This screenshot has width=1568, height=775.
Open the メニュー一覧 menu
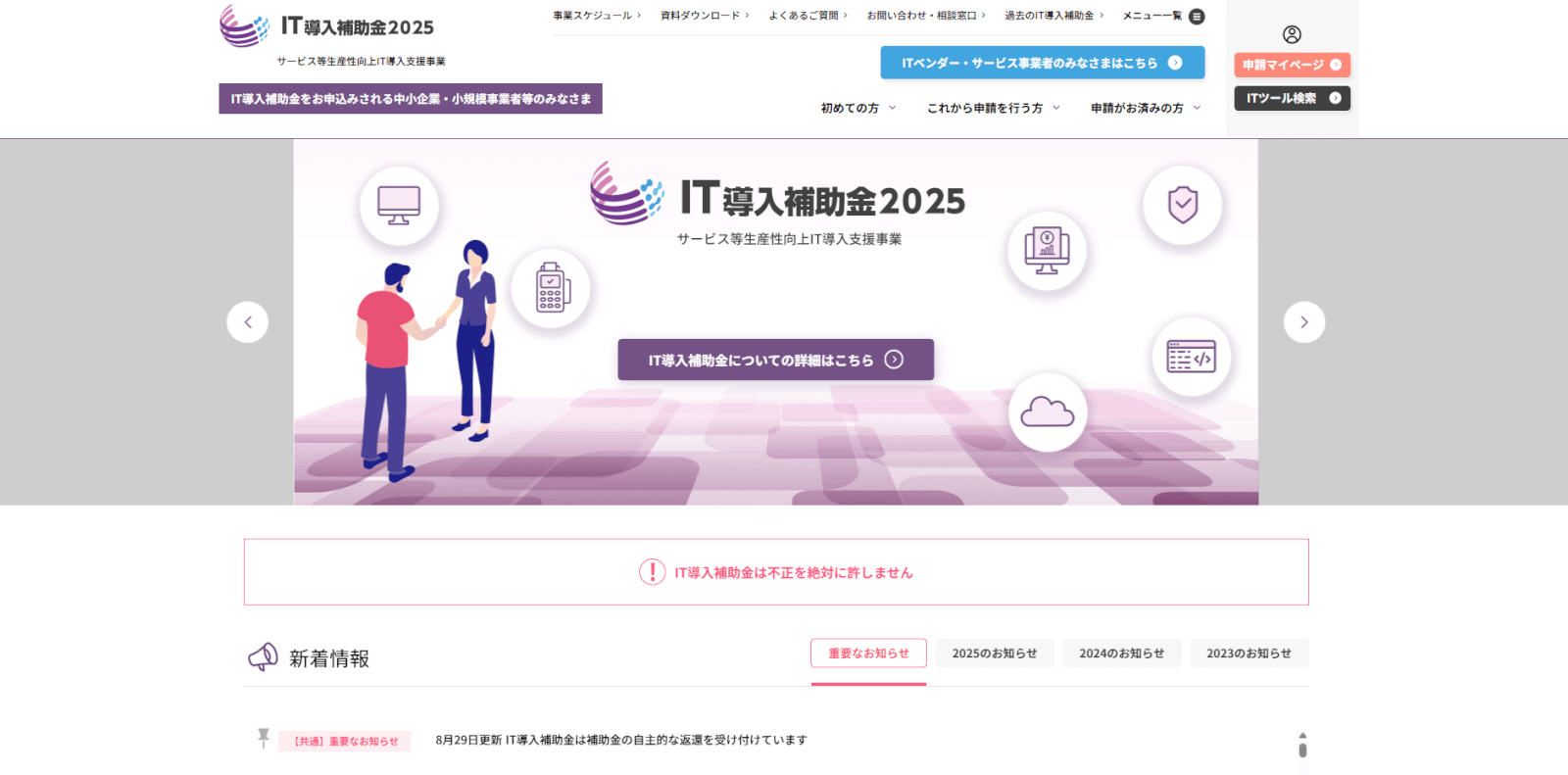1163,16
